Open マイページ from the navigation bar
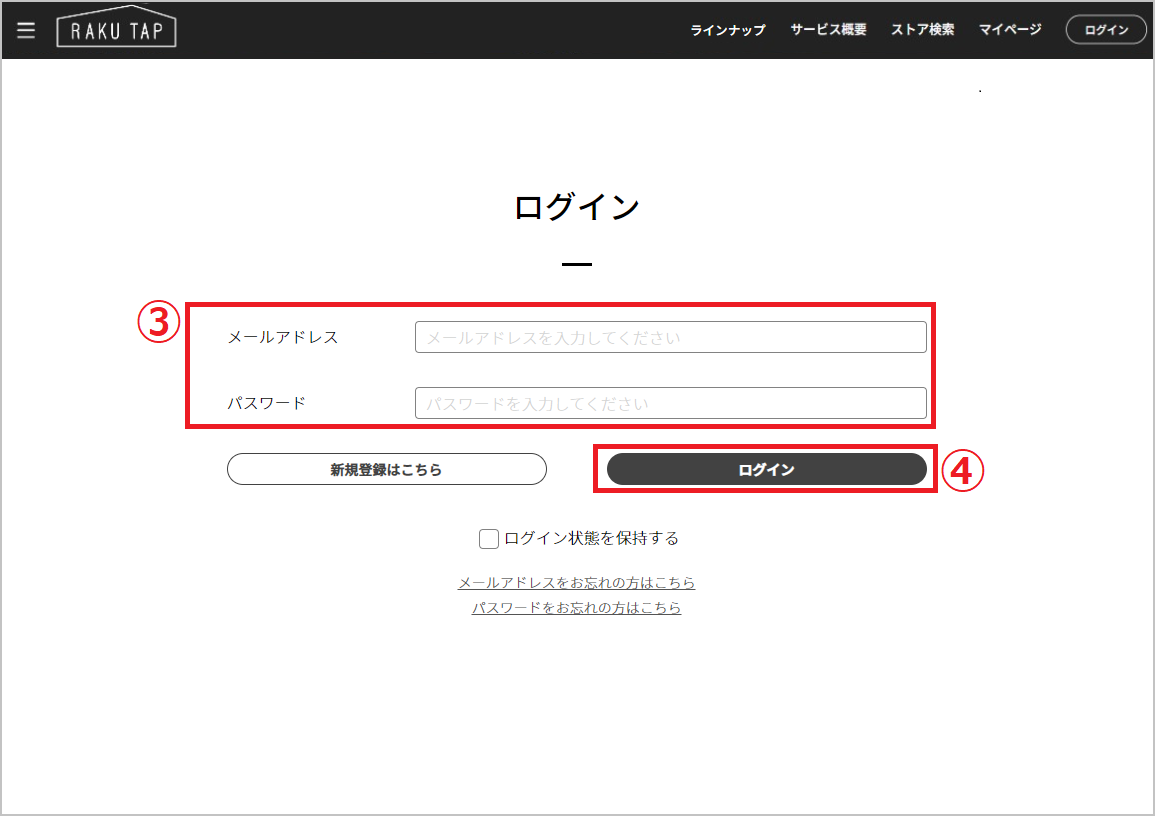The image size is (1155, 816). (x=1010, y=30)
